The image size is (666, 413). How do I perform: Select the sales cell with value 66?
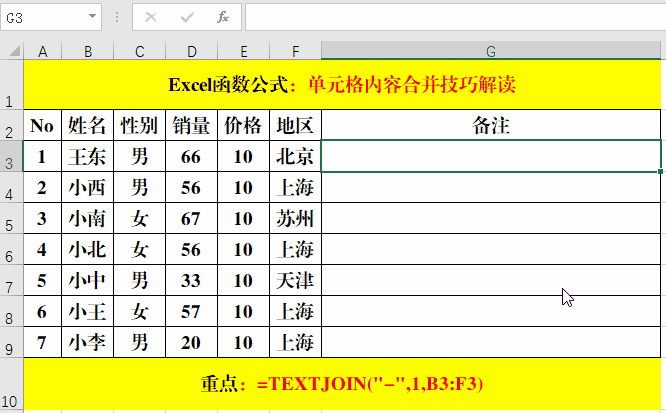[x=192, y=156]
